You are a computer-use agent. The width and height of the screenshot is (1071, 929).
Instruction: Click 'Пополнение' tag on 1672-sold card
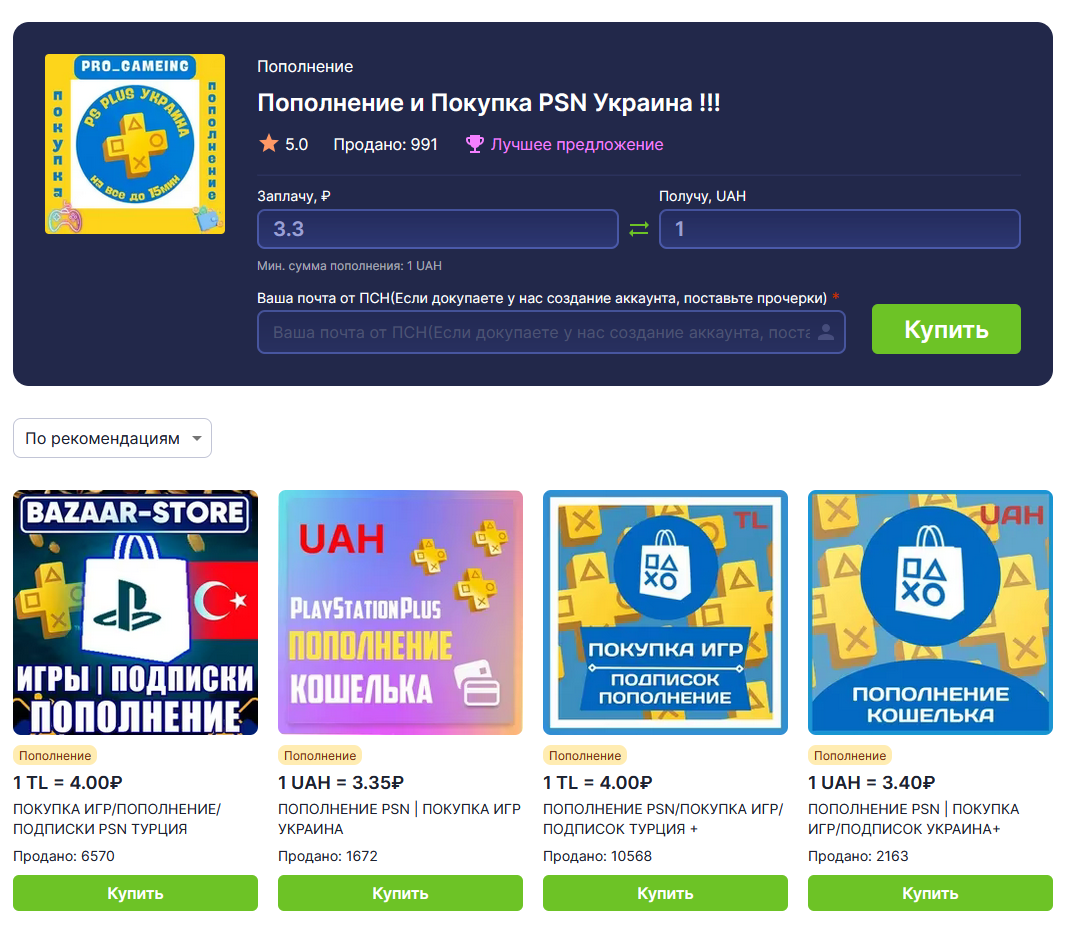tap(320, 755)
